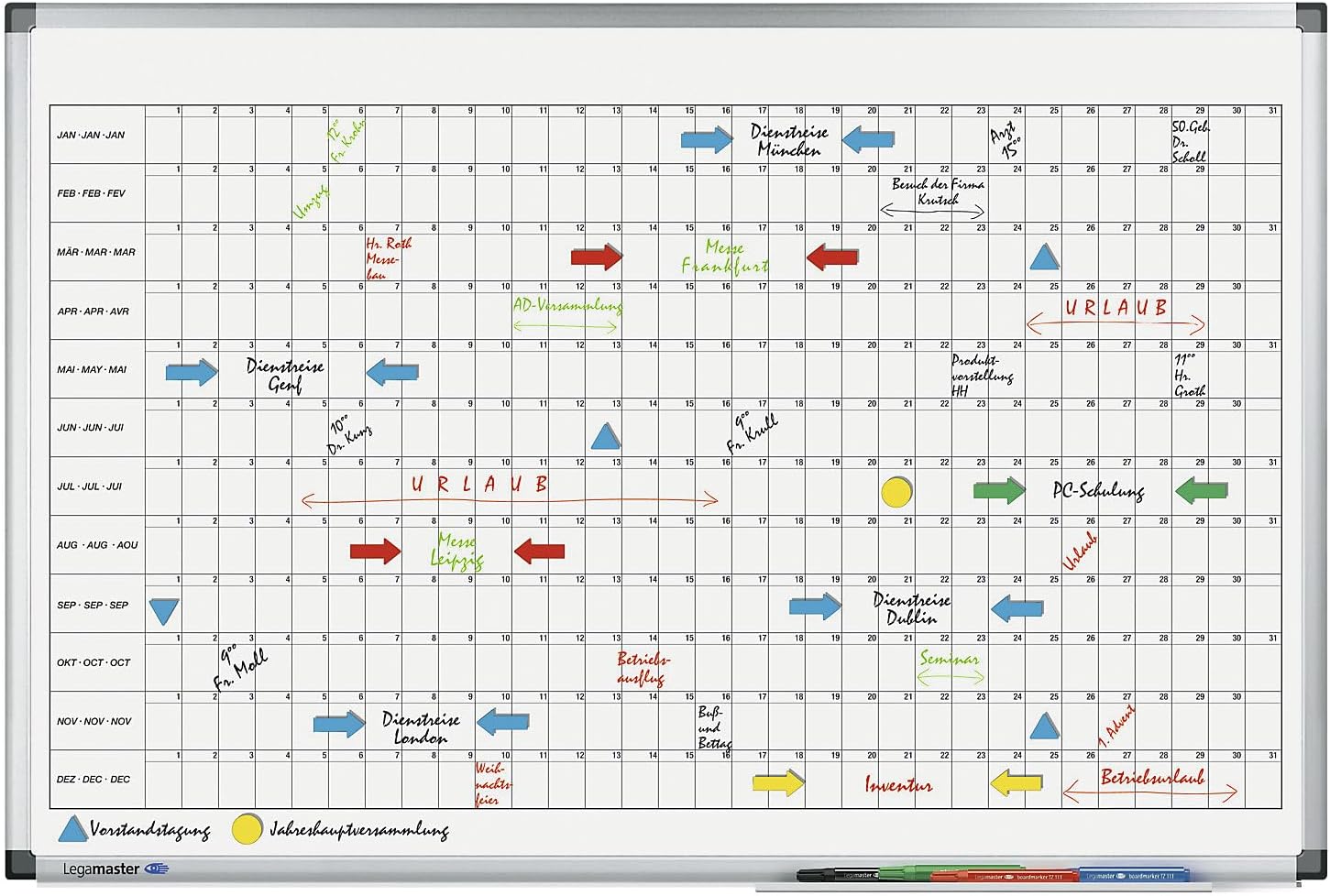Screen dimensions: 1330x896
Task: Select the 'PC-Schulung' entry
Action: pyautogui.click(x=1098, y=491)
